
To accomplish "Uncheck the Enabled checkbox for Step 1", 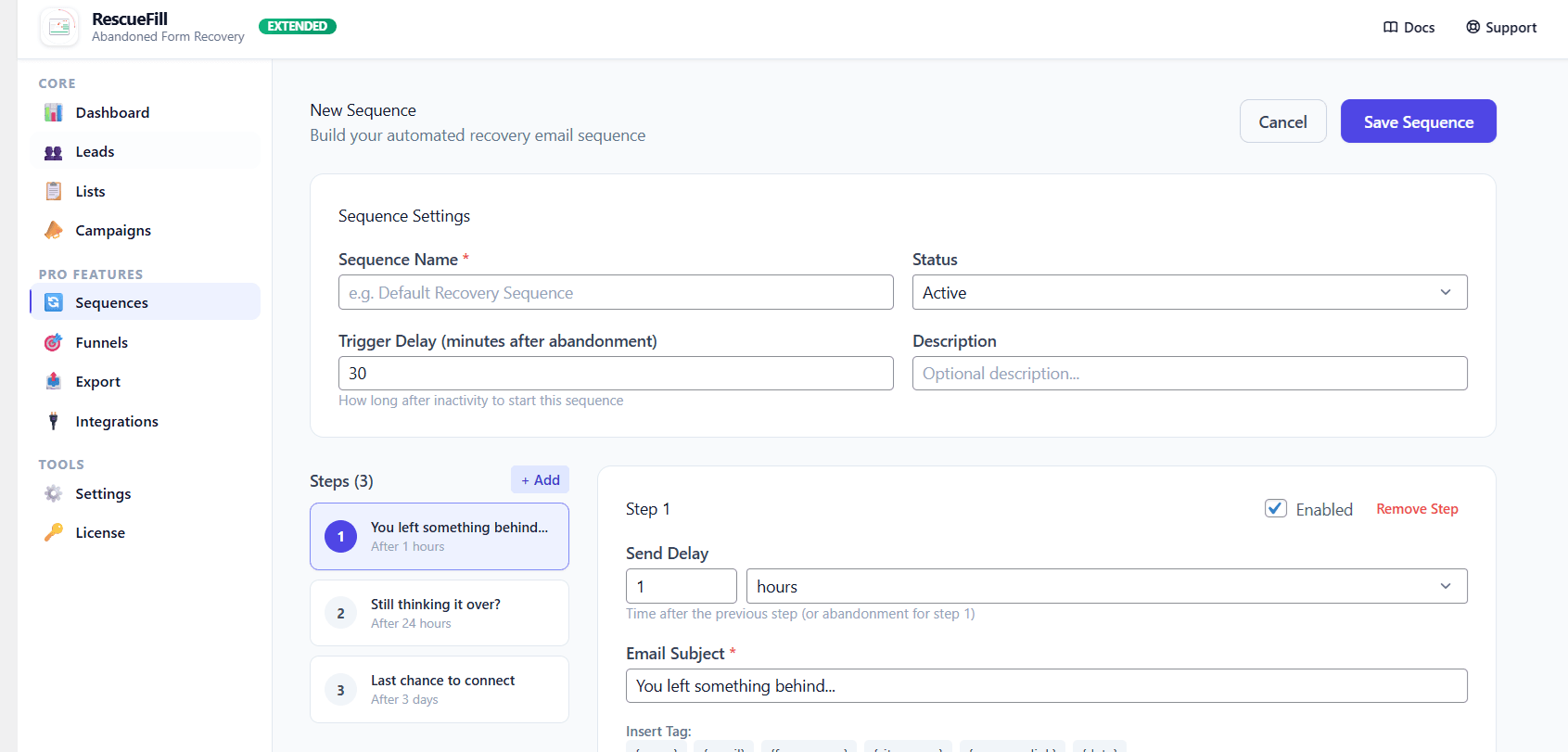I will tap(1276, 508).
